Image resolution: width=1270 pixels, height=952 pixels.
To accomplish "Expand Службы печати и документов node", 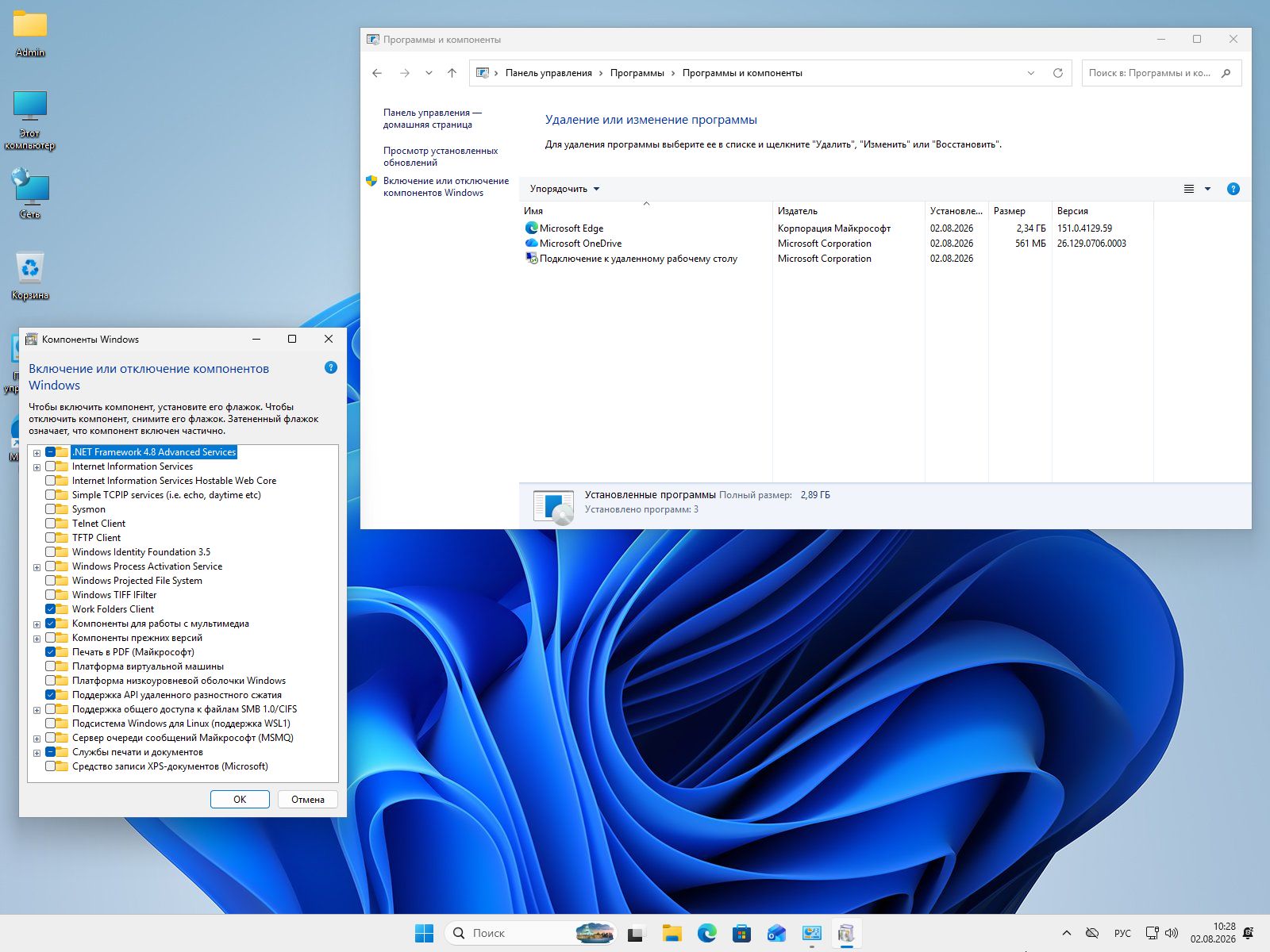I will (x=37, y=753).
